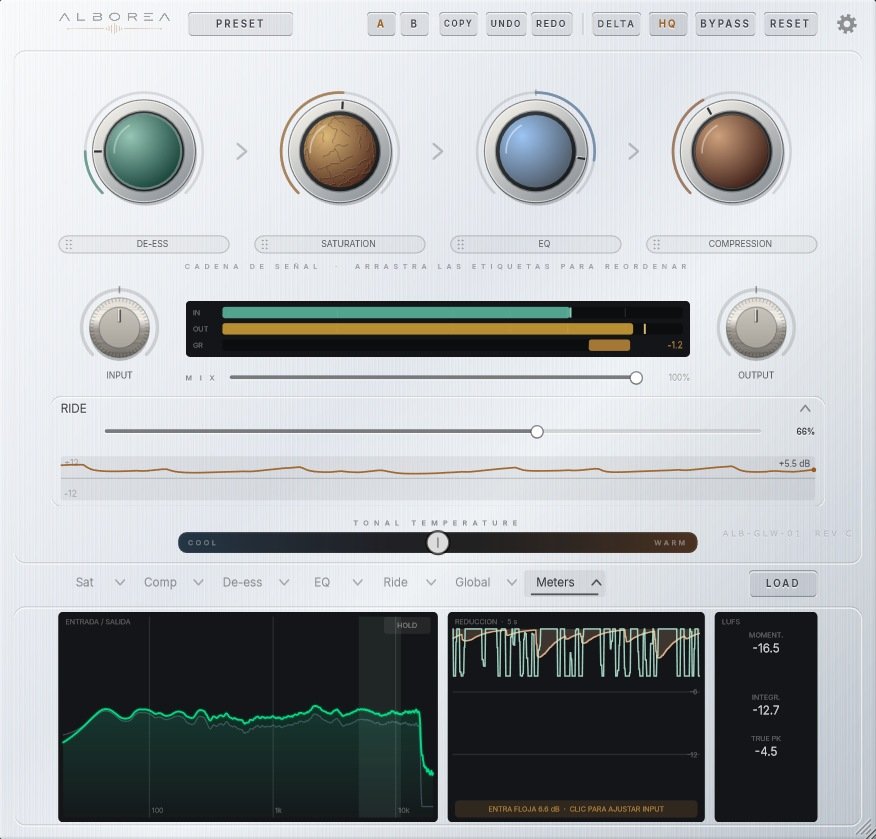Collapse the RIDE section chevron

(805, 409)
